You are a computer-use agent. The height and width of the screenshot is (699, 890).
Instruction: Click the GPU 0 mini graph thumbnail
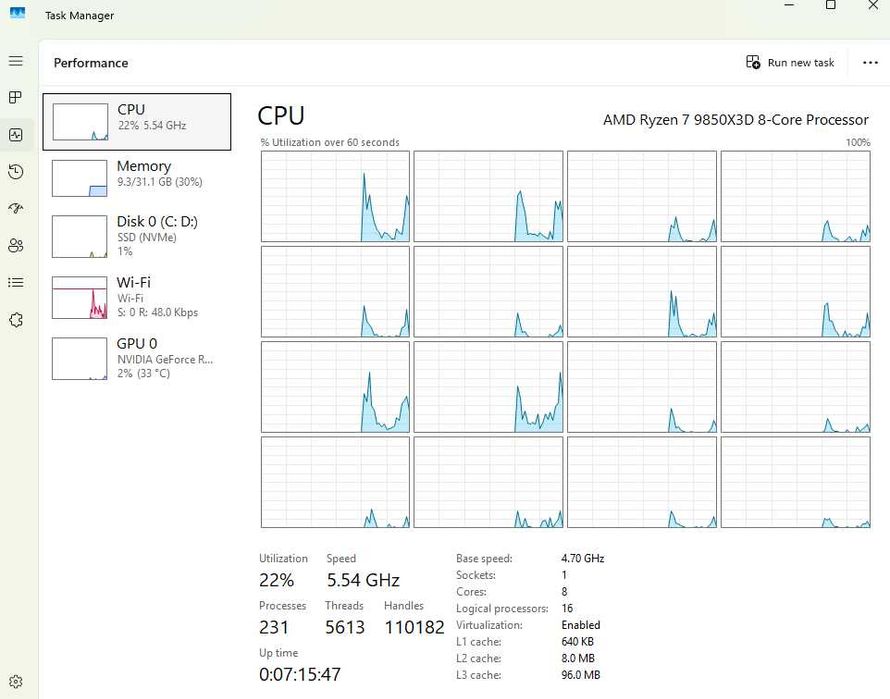(79, 358)
